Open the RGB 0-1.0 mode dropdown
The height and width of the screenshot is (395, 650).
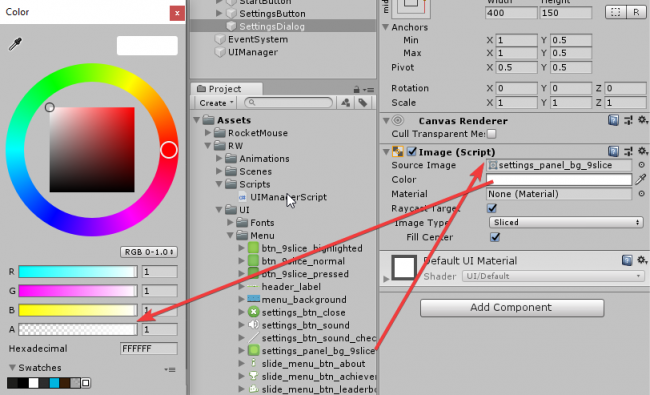pyautogui.click(x=149, y=252)
